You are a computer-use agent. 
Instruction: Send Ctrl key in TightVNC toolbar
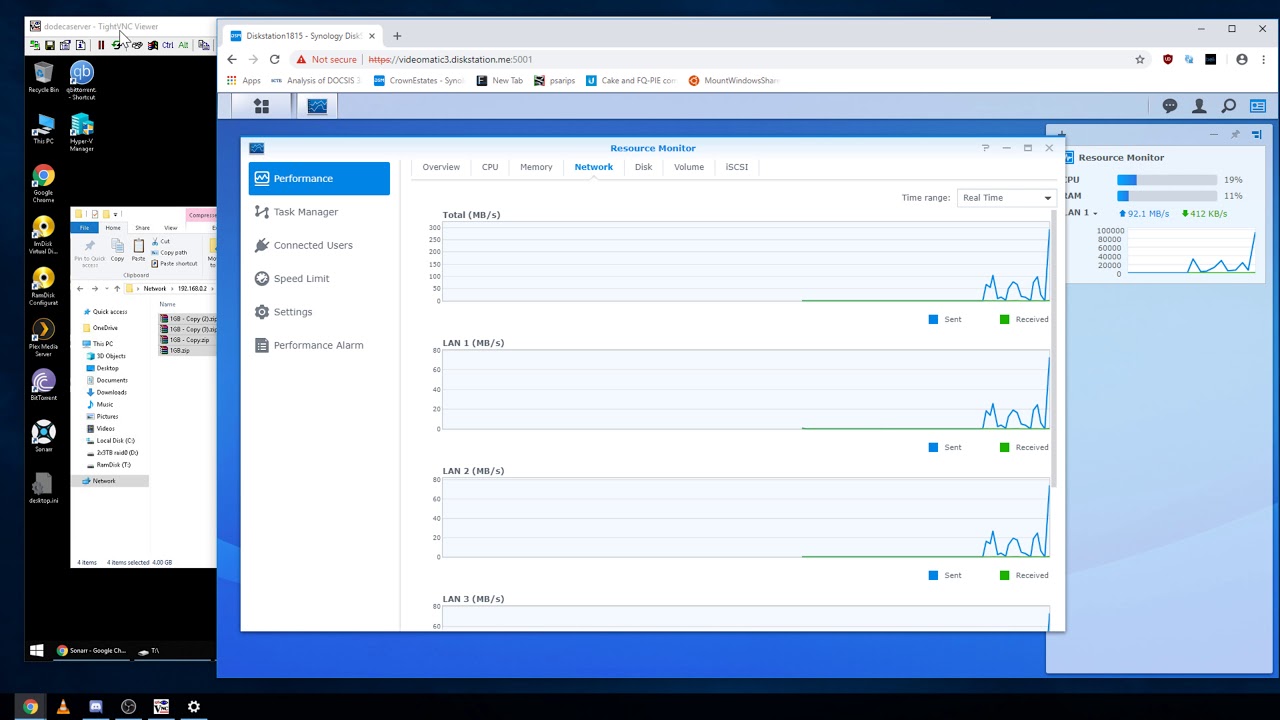click(x=167, y=45)
